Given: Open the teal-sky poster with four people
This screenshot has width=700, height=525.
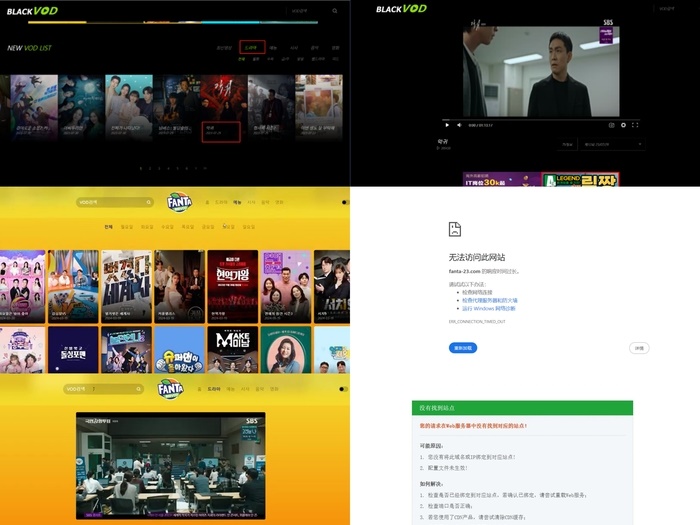Looking at the screenshot, I should click(129, 107).
